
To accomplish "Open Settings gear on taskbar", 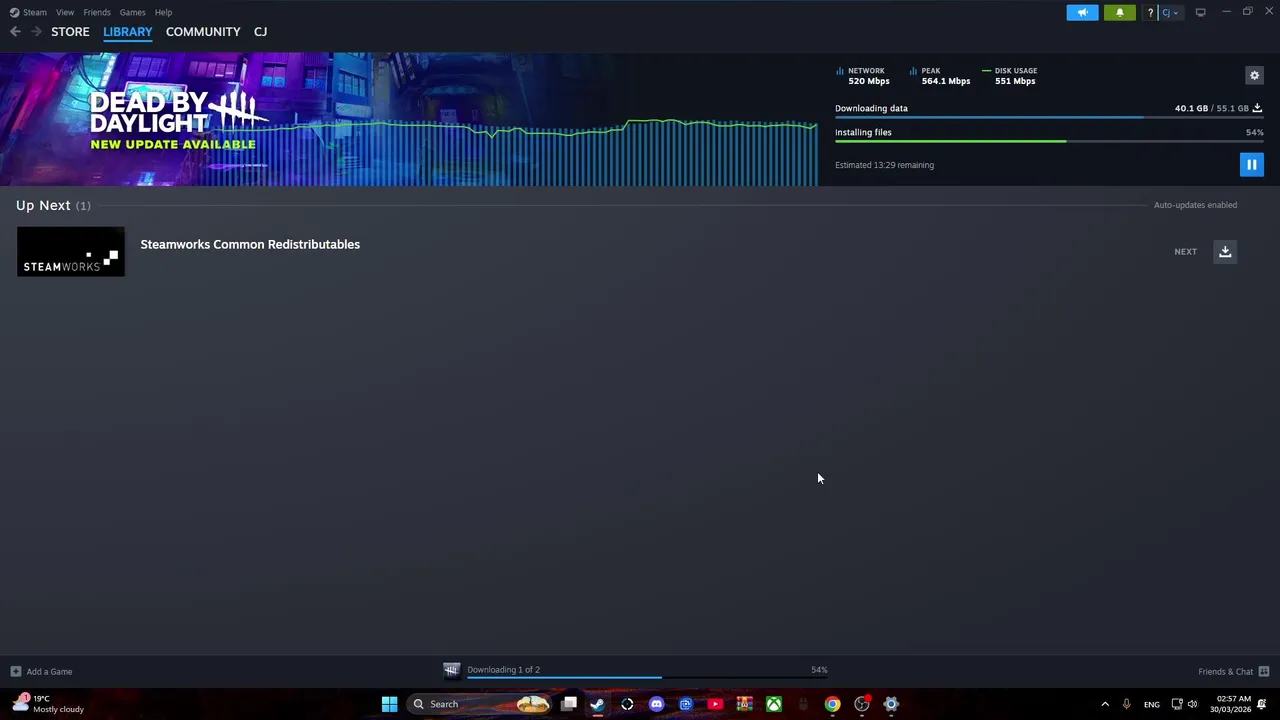I will click(x=891, y=704).
